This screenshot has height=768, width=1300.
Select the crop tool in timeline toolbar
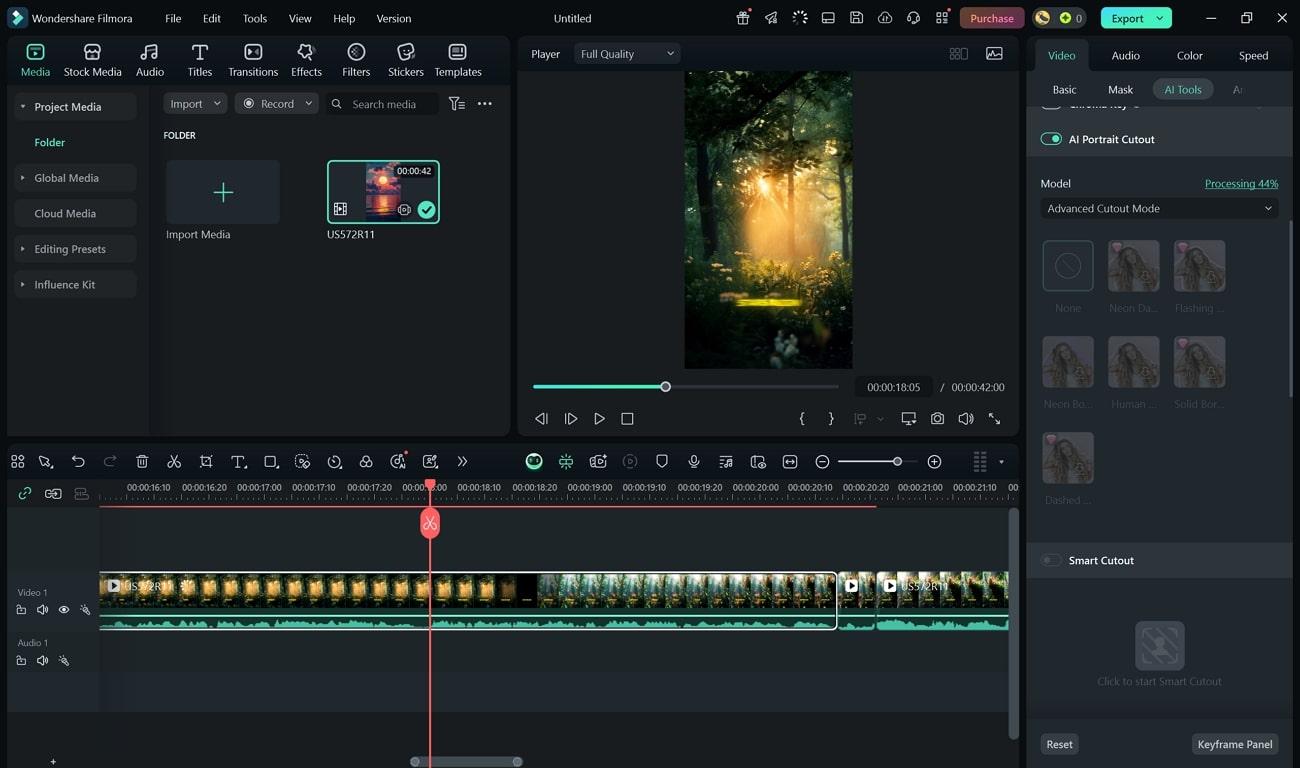click(206, 461)
